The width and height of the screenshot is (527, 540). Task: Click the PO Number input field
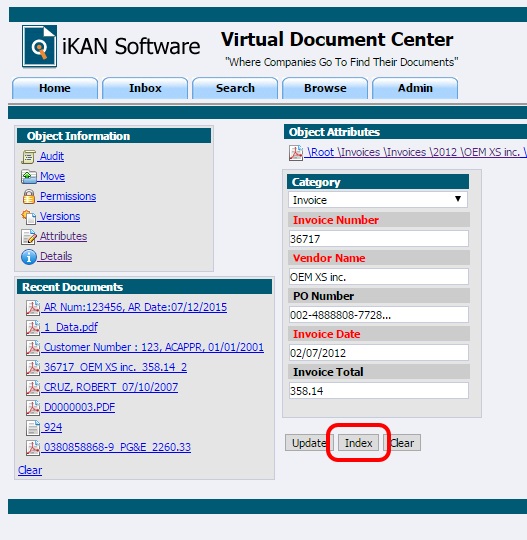point(379,315)
